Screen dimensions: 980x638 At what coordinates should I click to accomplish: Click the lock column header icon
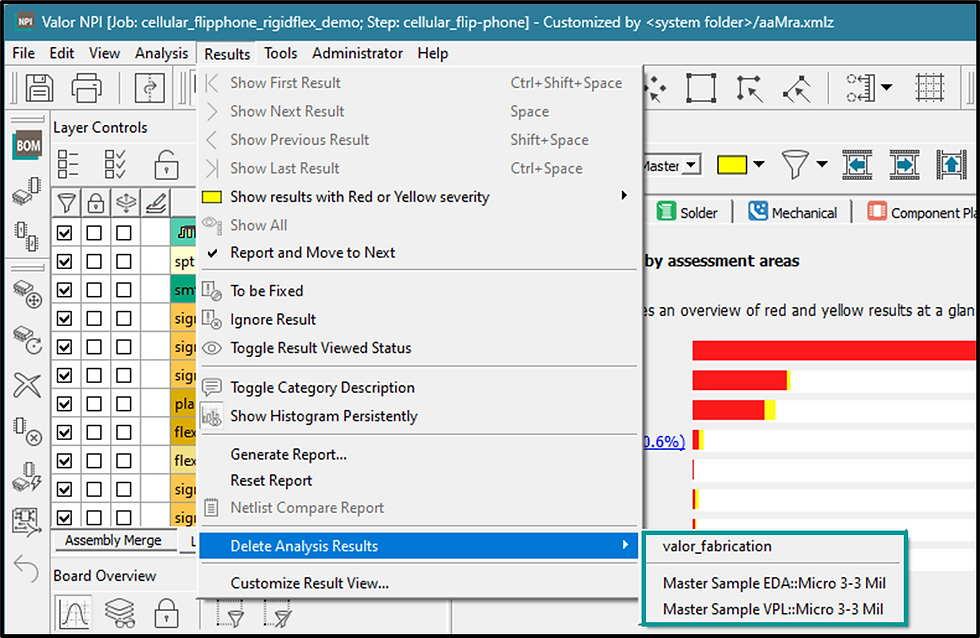tap(95, 202)
